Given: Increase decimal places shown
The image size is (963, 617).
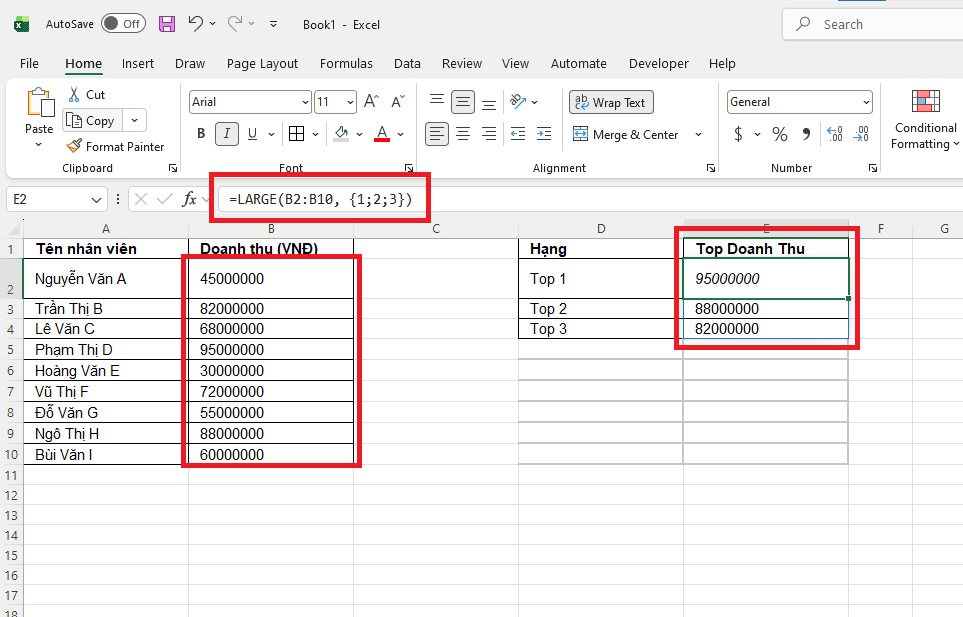Looking at the screenshot, I should pos(835,134).
